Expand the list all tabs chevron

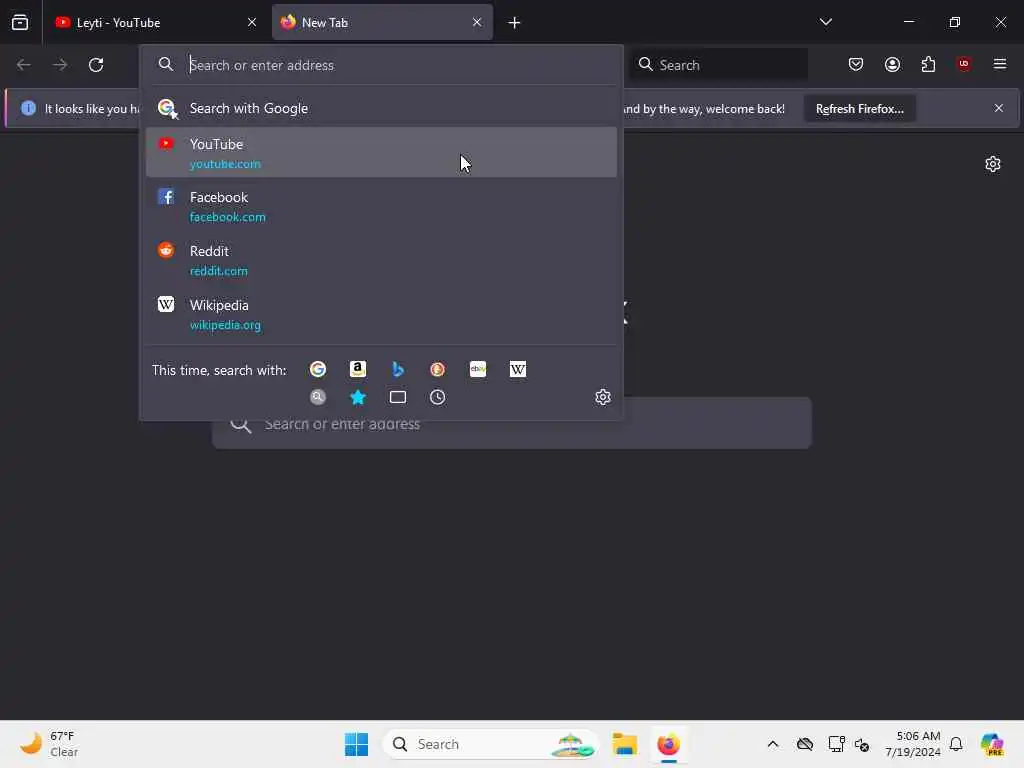click(825, 22)
